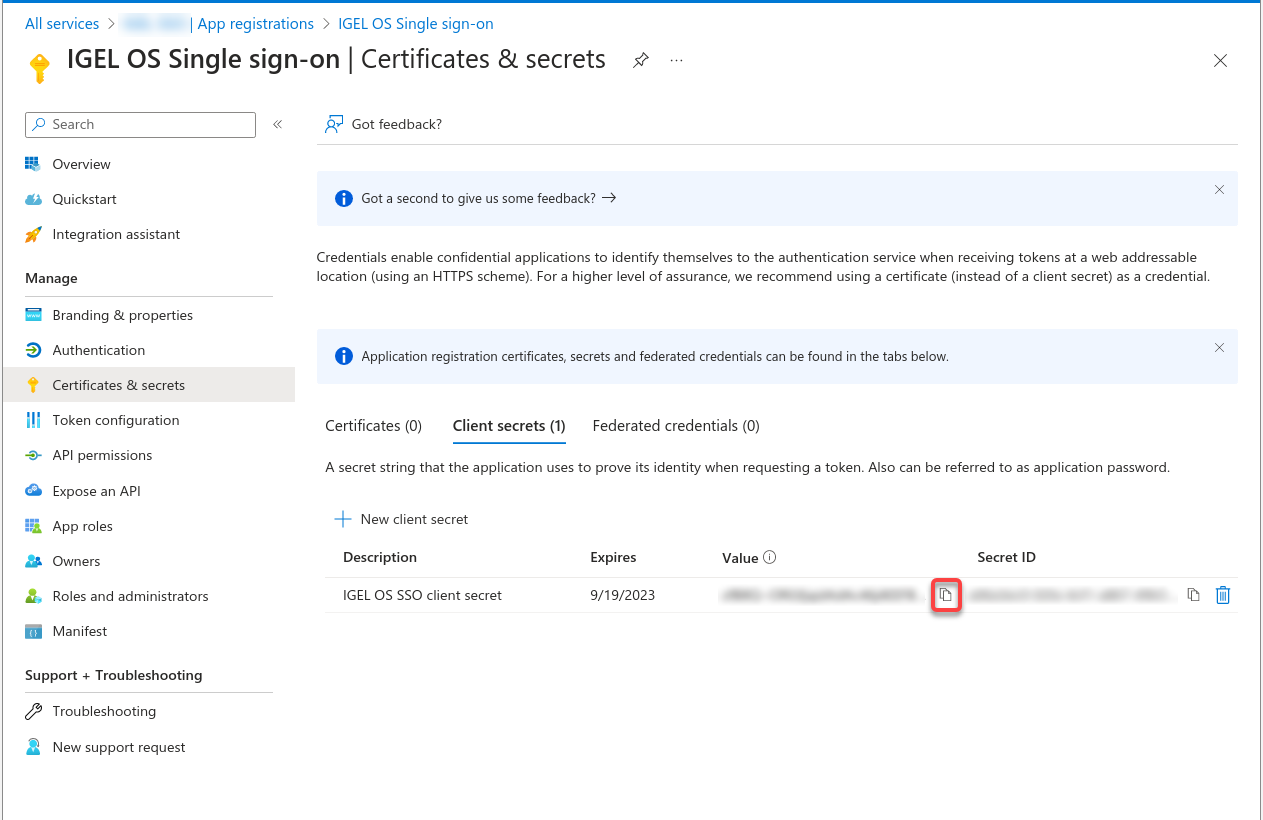The width and height of the screenshot is (1263, 820).
Task: Click the Value column info icon
Action: [x=770, y=558]
